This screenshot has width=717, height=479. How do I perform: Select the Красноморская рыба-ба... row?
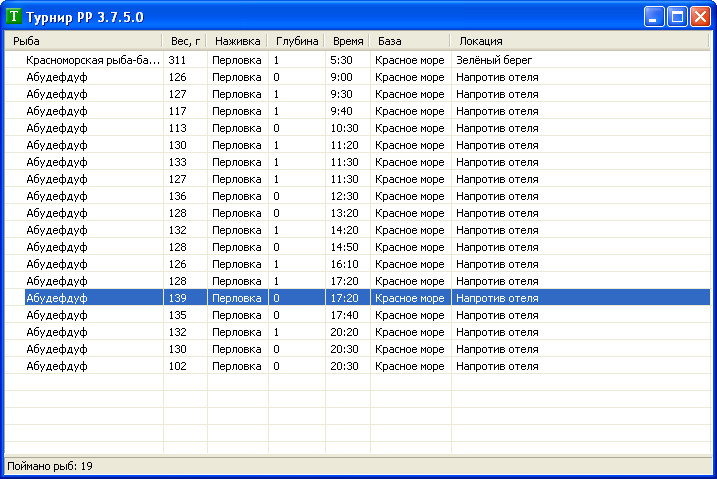pos(357,60)
